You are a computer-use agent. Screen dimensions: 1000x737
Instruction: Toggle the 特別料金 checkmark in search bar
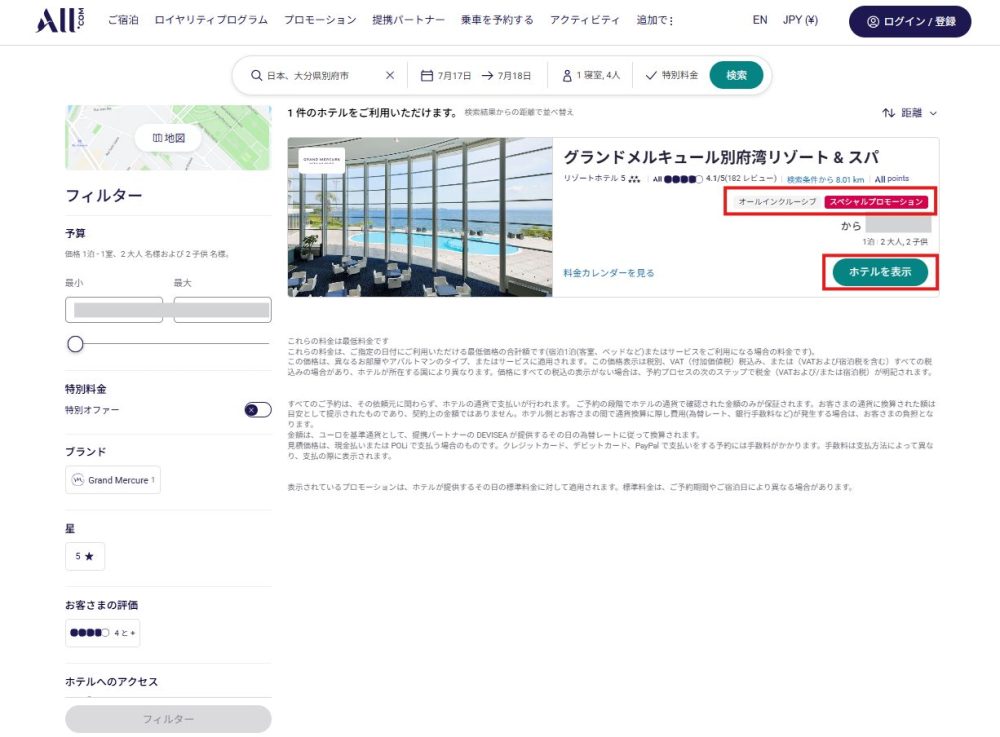[651, 75]
